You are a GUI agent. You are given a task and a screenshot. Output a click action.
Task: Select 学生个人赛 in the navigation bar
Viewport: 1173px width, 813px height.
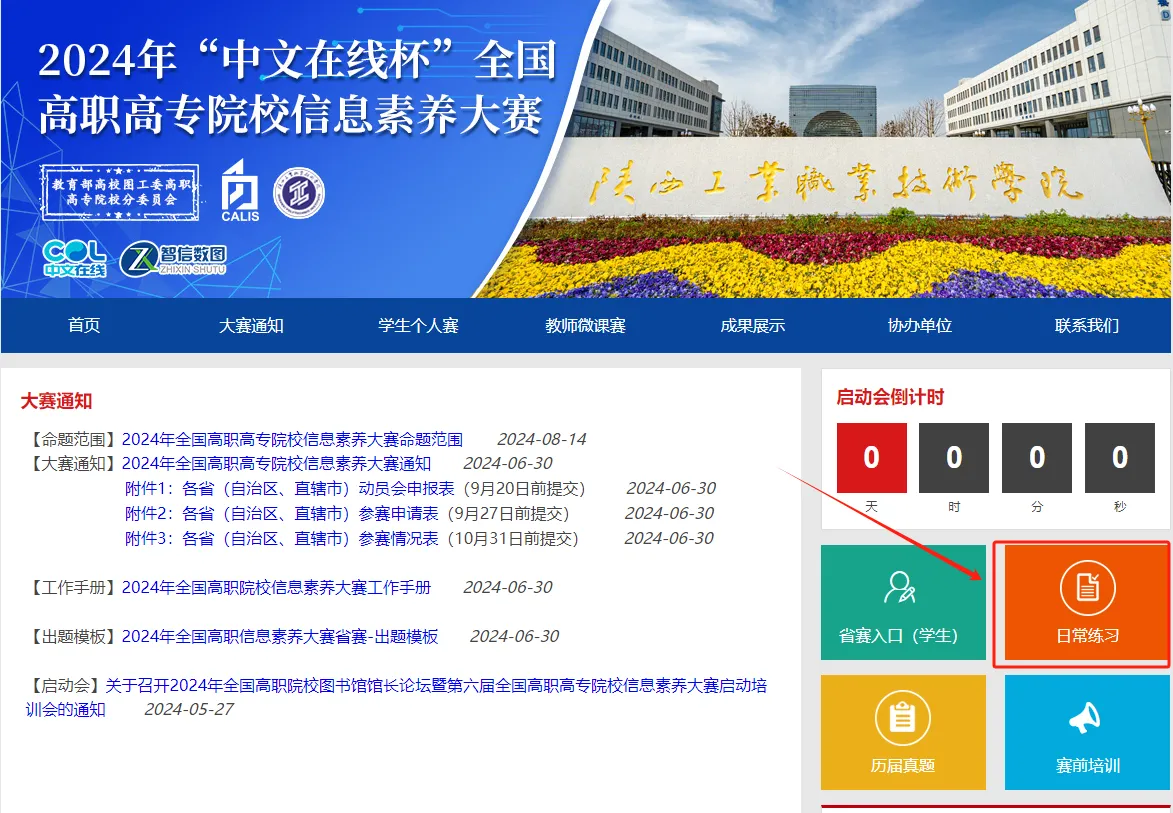pos(418,325)
